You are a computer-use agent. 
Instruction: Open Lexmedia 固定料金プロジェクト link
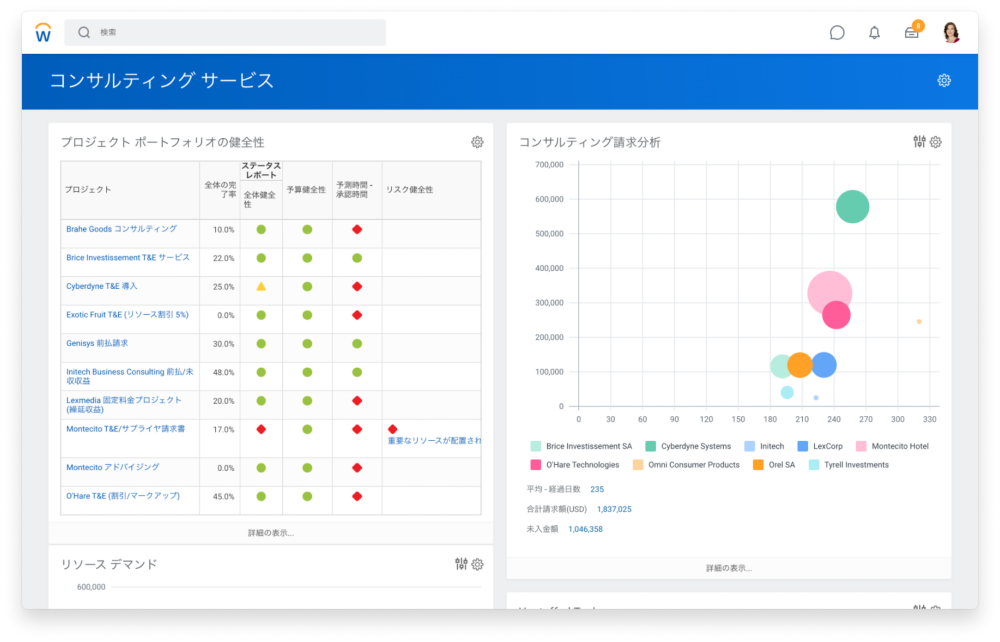124,405
